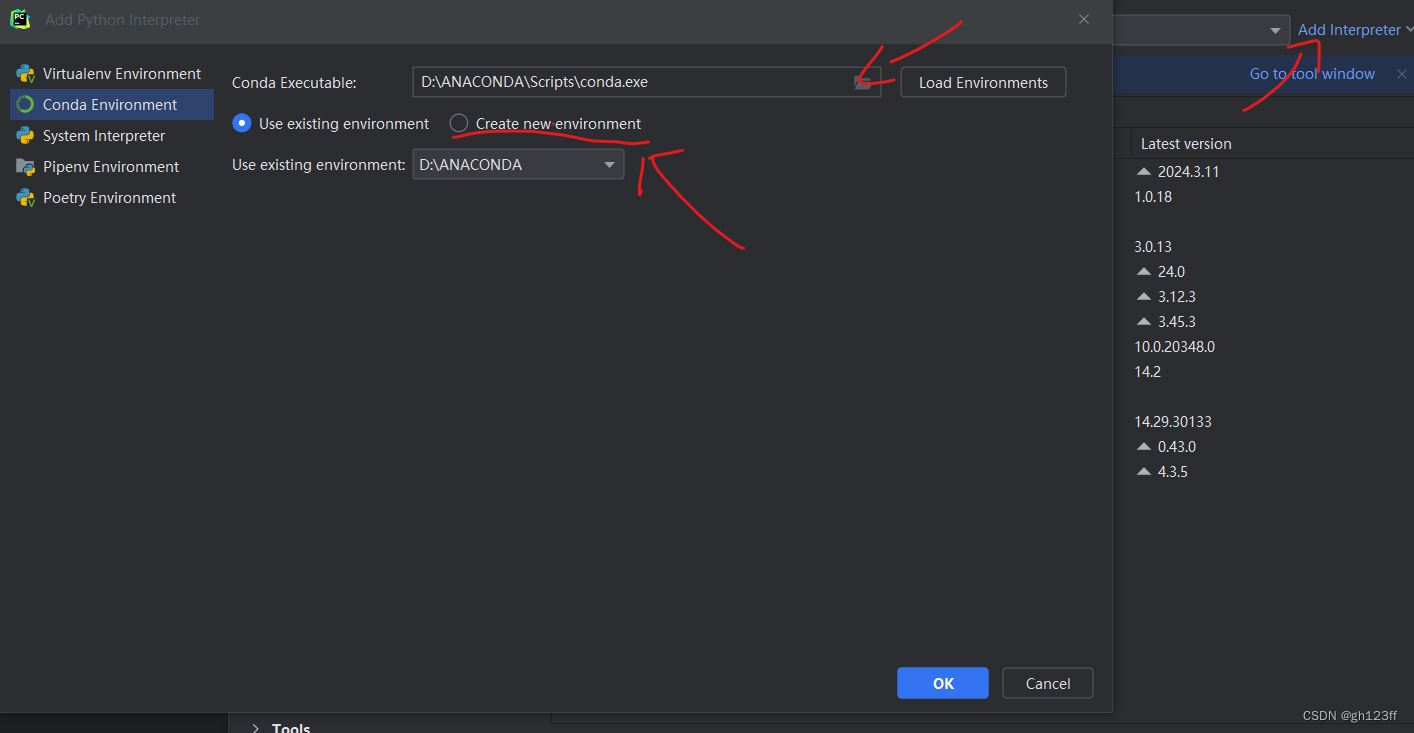
Task: Click the browse folder icon in Conda Executable field
Action: [x=863, y=84]
